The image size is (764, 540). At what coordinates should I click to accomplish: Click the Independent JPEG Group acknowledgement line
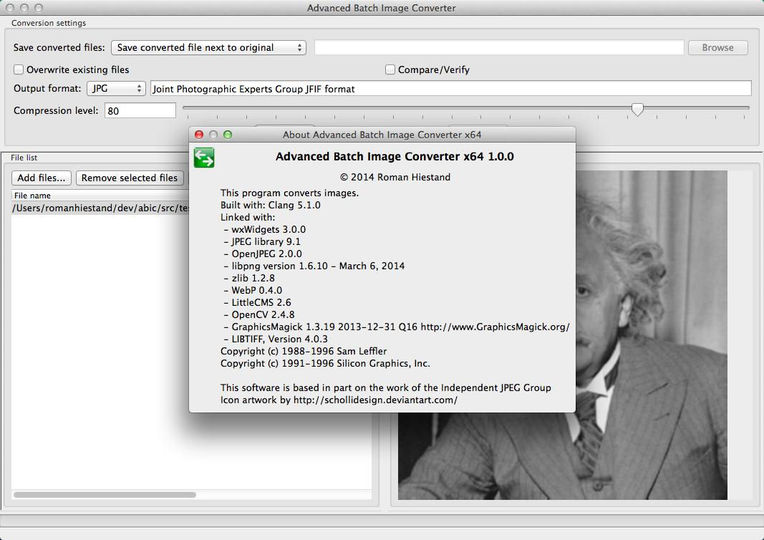click(x=385, y=388)
